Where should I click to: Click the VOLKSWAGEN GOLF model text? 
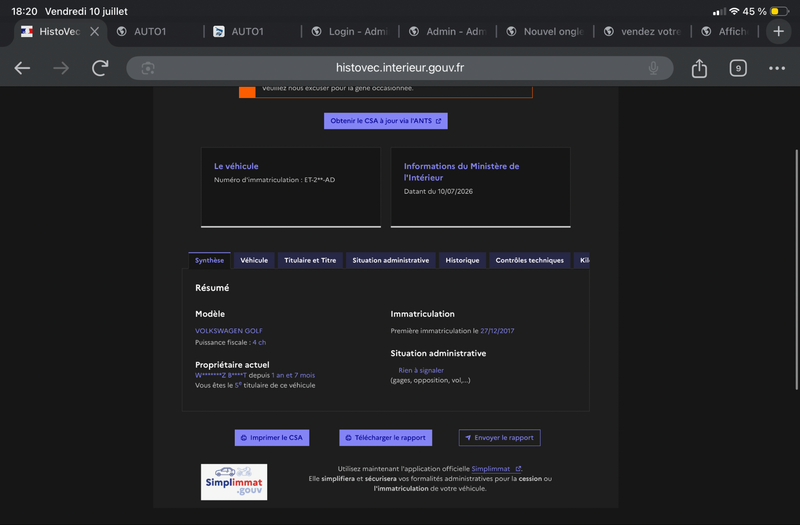pyautogui.click(x=229, y=331)
